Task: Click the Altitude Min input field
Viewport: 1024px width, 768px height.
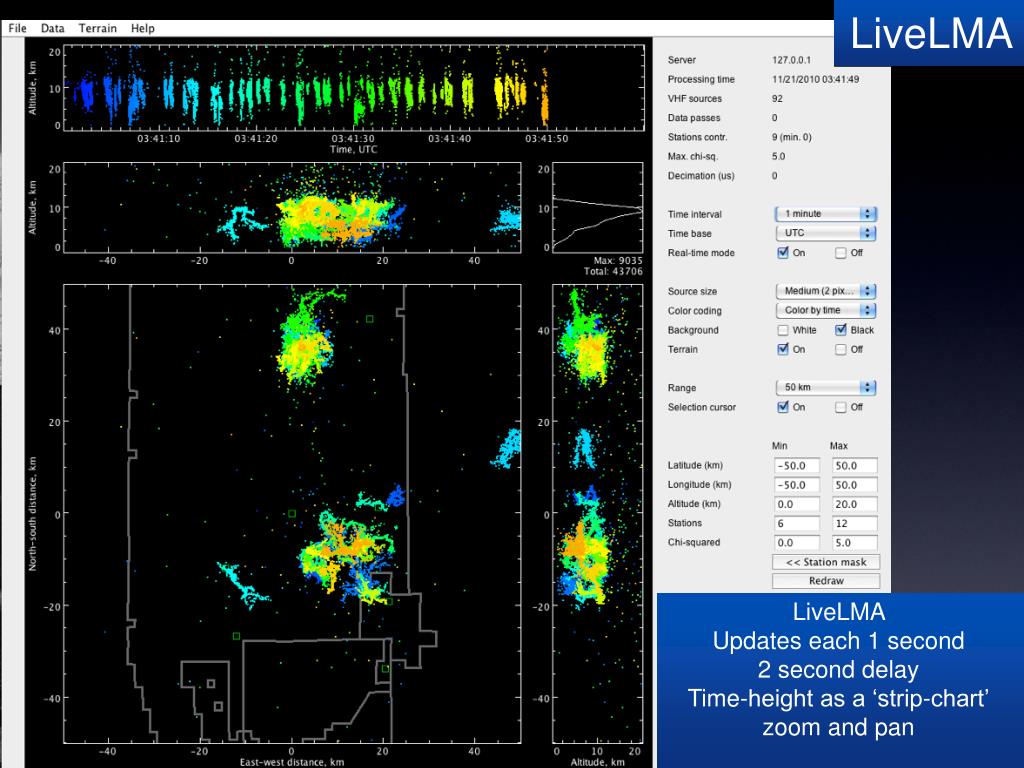Action: (x=796, y=504)
